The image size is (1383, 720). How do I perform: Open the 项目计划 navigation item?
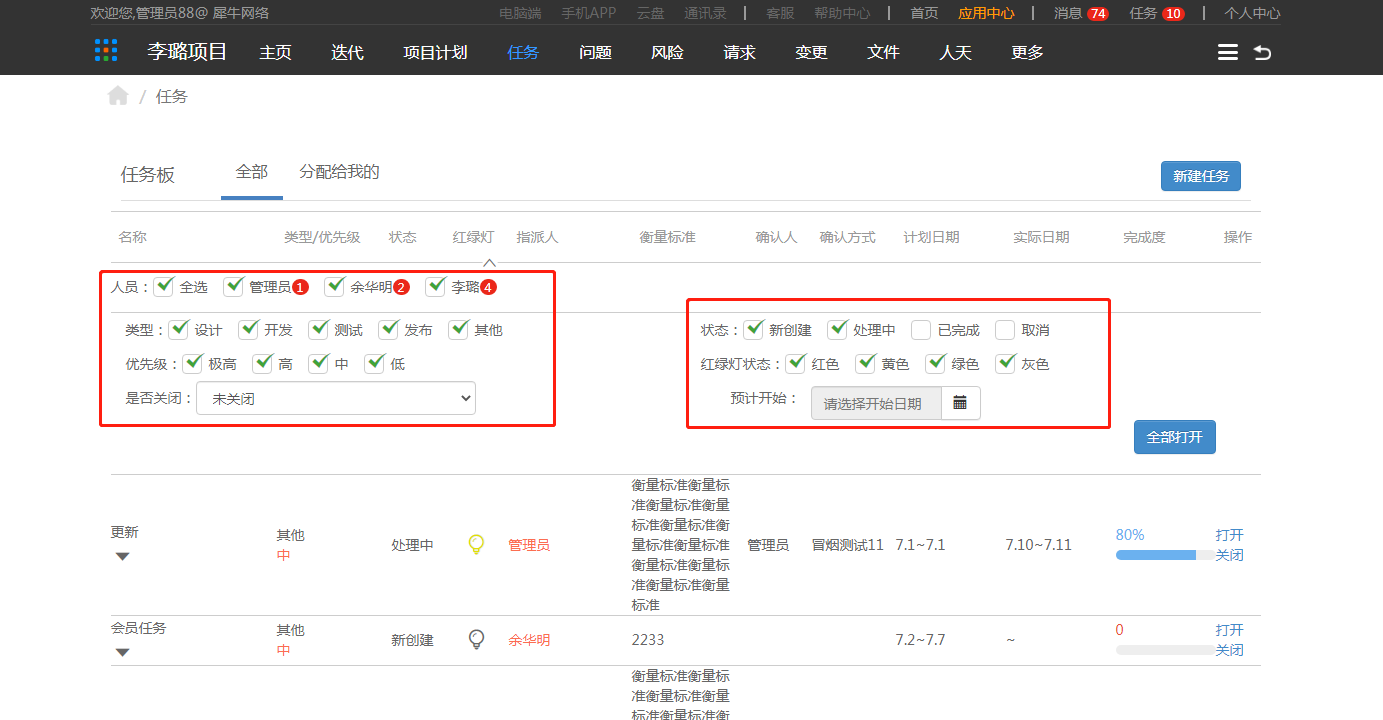pos(435,52)
